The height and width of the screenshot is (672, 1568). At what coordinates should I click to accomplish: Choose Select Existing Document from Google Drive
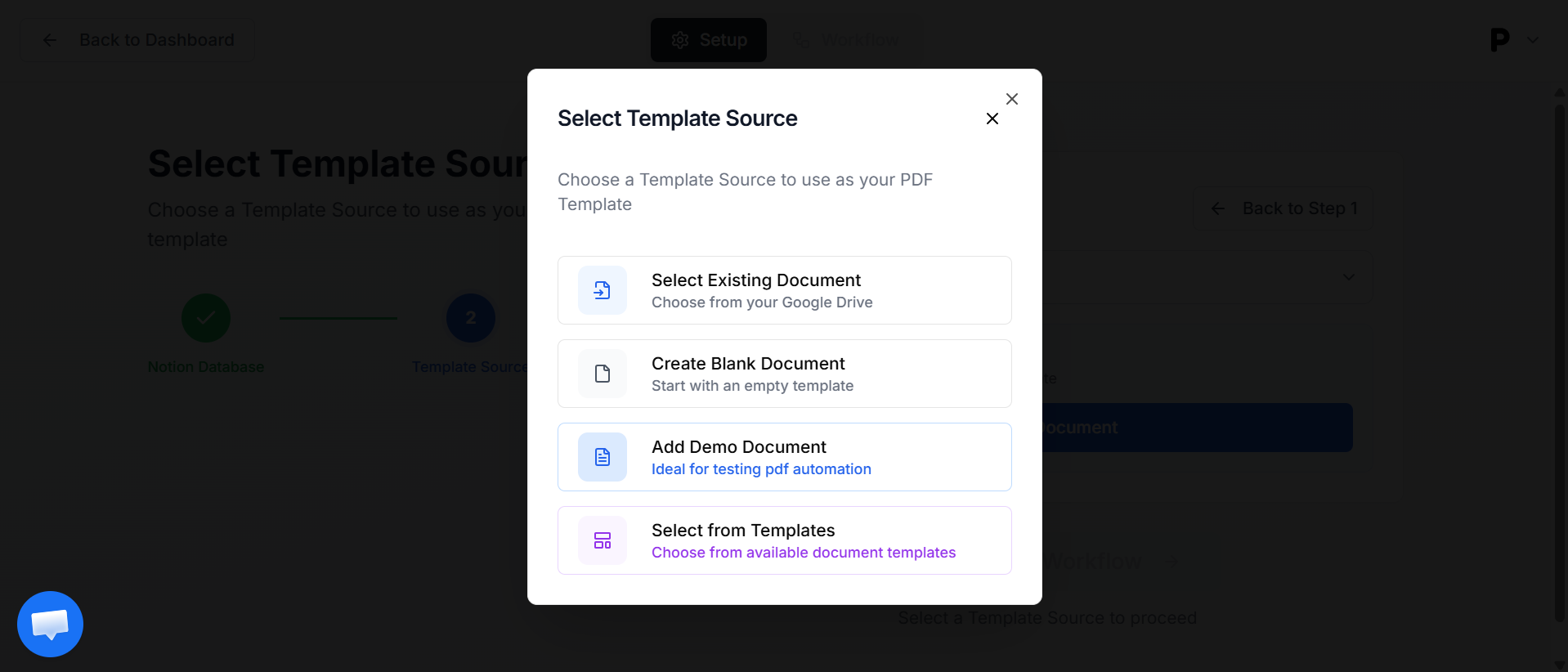[x=783, y=290]
